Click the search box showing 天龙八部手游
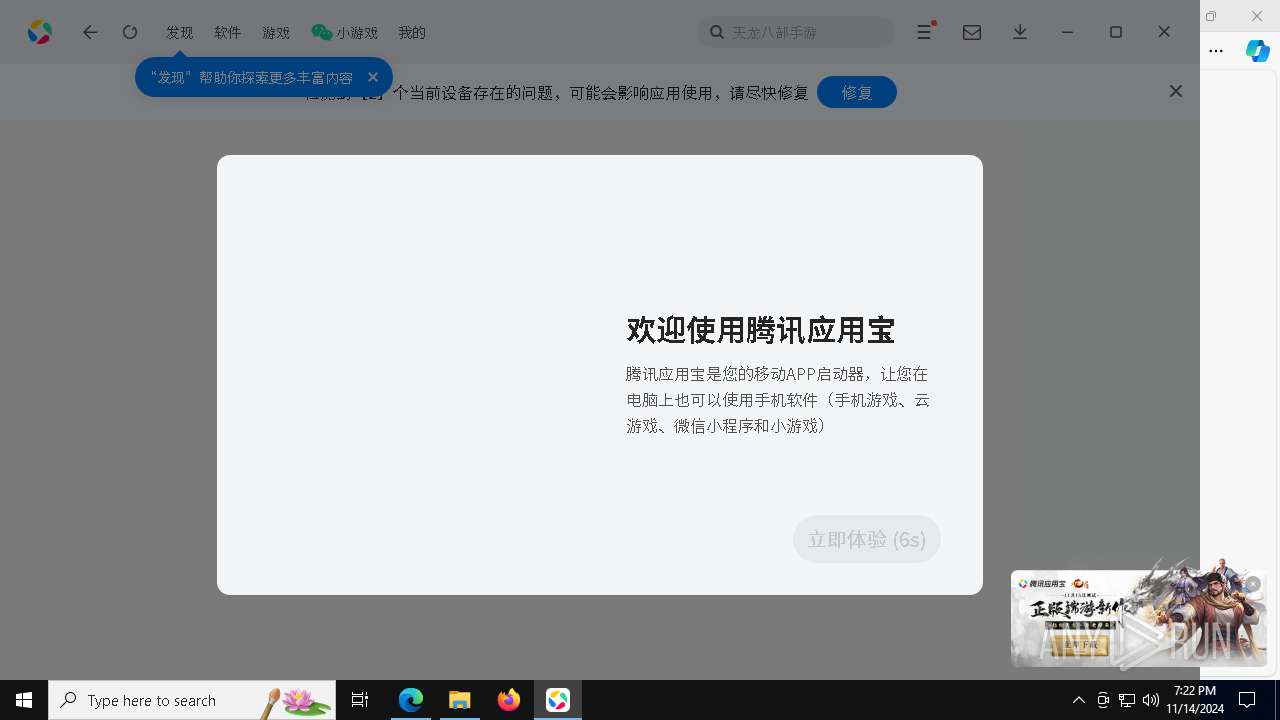Viewport: 1280px width, 720px height. click(796, 32)
